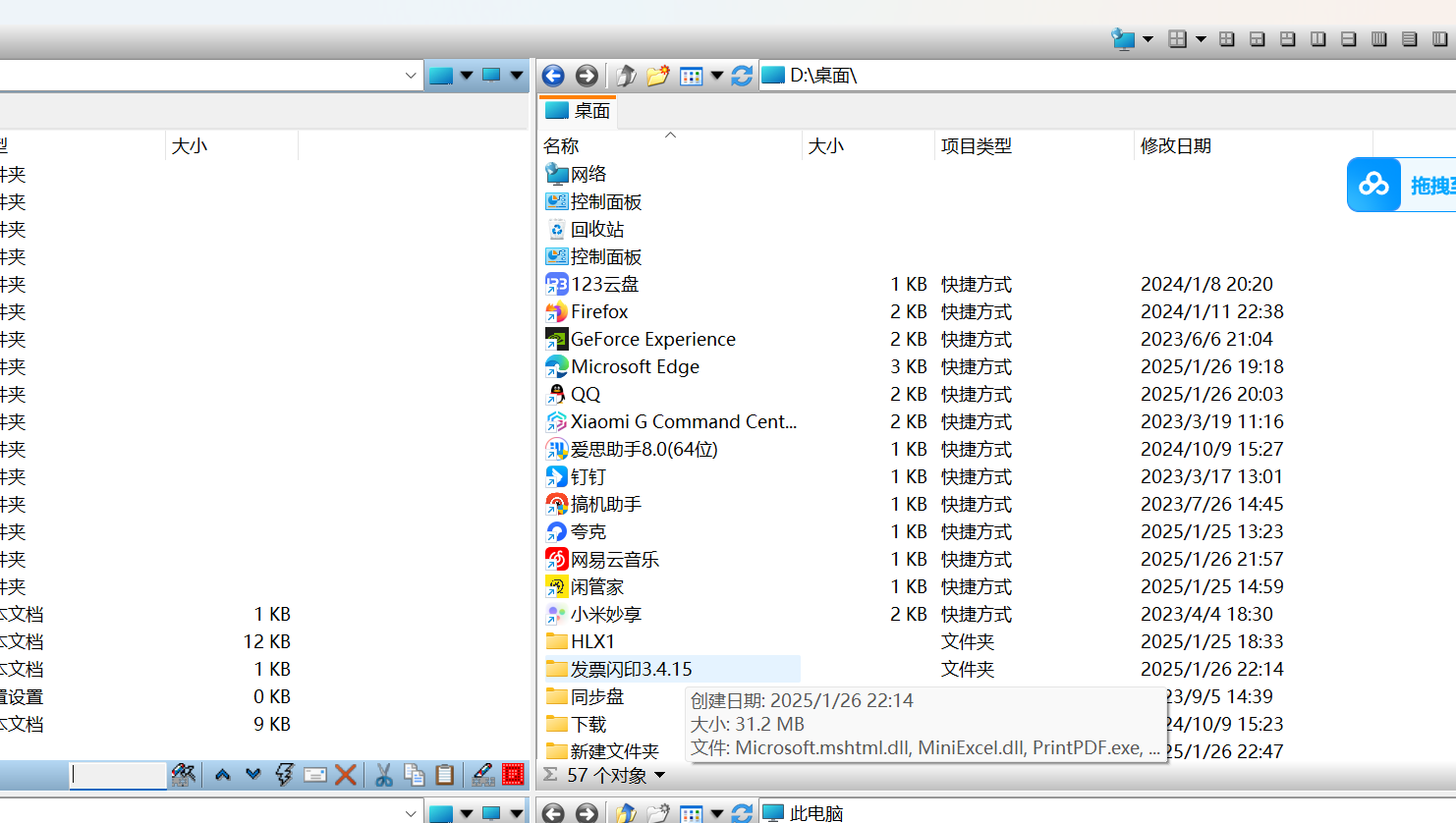Select layout with wide top and split bottom
The height and width of the screenshot is (823, 1456).
coord(1258,39)
